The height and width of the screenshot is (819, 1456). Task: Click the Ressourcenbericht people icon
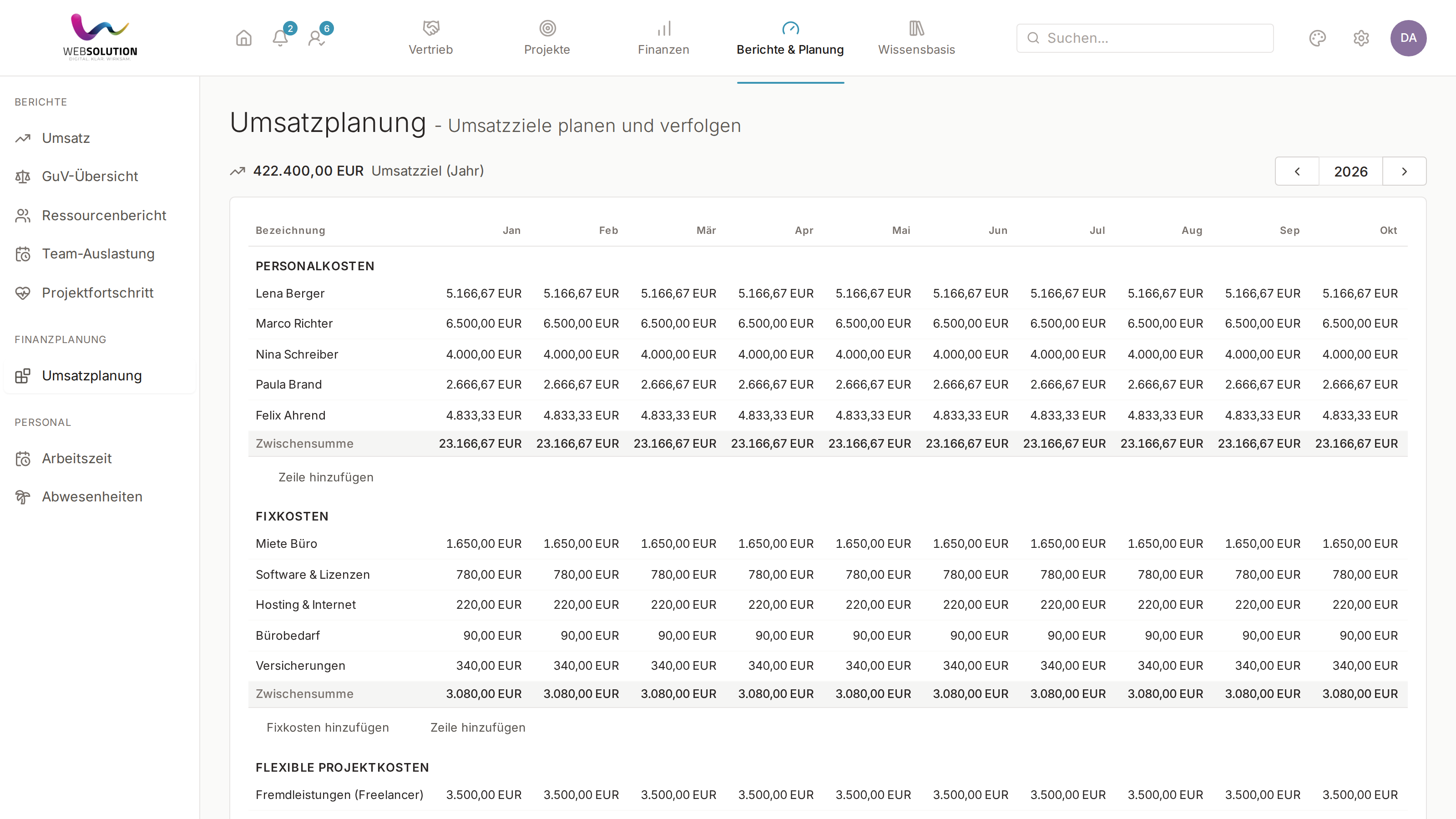point(23,215)
